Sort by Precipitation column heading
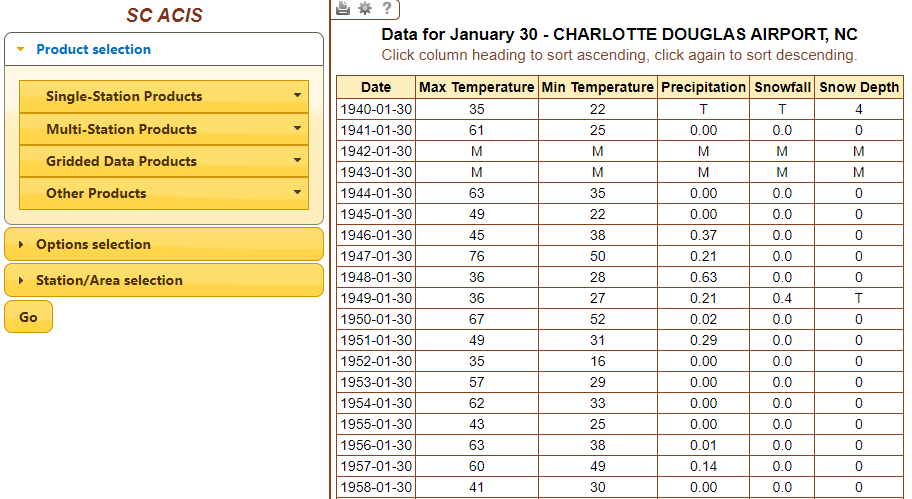The image size is (912, 499). (703, 87)
